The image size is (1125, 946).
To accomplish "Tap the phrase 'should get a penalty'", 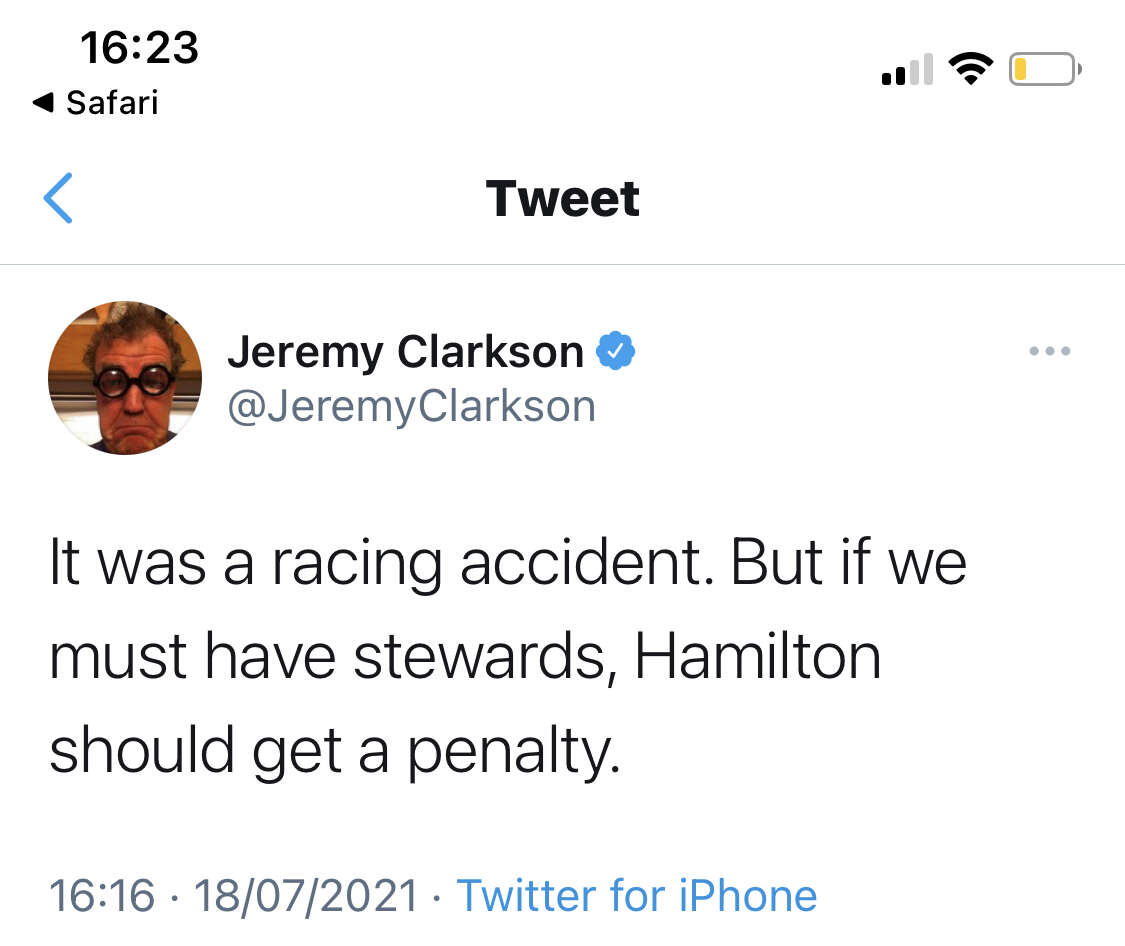I will tap(334, 751).
